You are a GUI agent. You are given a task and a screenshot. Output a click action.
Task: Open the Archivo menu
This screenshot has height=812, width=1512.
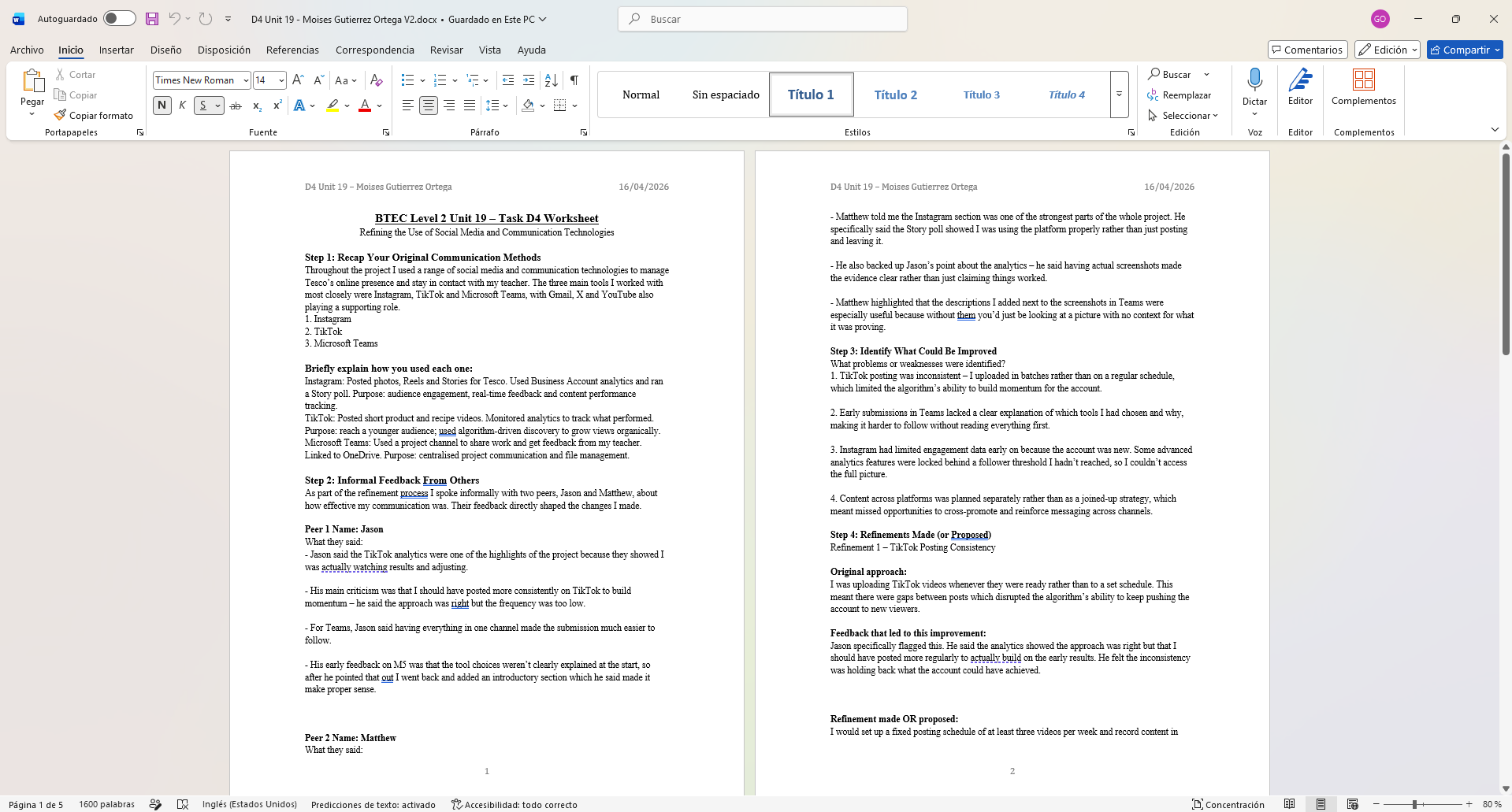tap(27, 50)
